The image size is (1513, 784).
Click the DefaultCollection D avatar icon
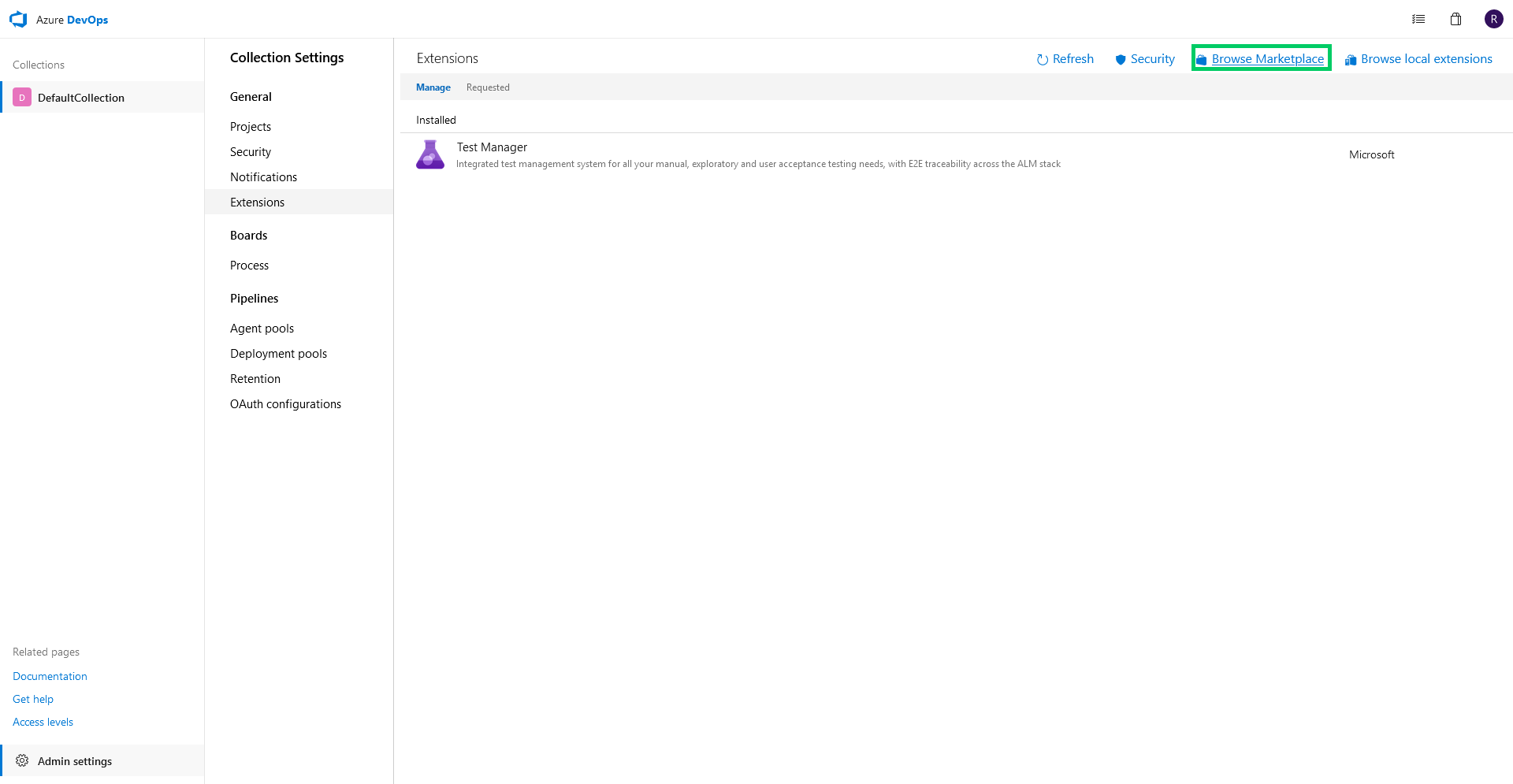[22, 98]
